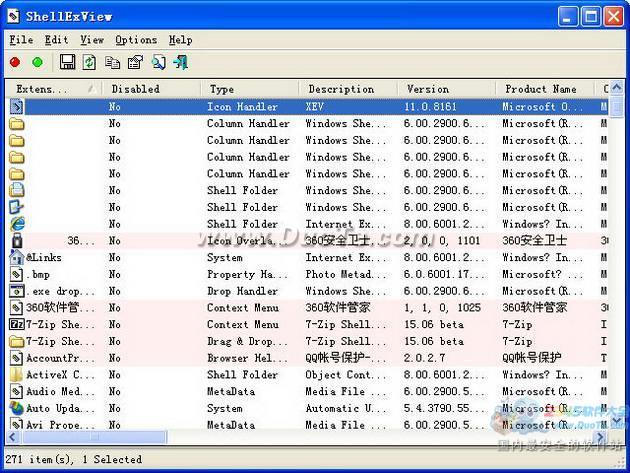This screenshot has width=630, height=473.
Task: Click the 'Automatic U...' description cell
Action: 346,408
